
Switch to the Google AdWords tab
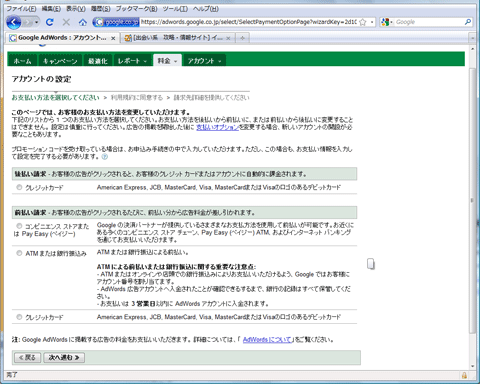[x=62, y=38]
